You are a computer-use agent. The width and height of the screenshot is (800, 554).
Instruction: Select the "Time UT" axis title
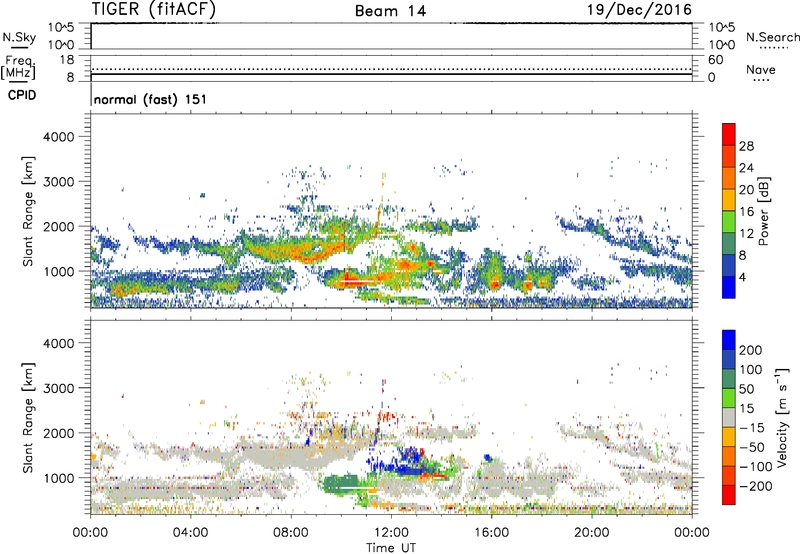391,547
